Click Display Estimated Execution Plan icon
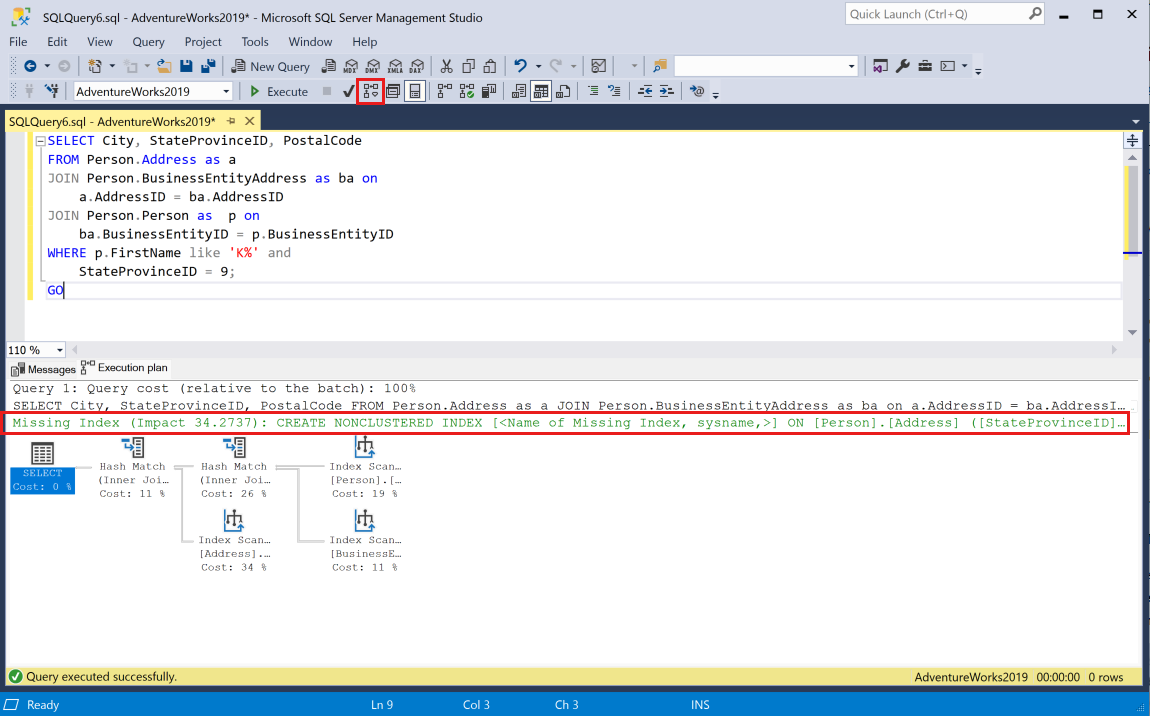The width and height of the screenshot is (1150, 716). point(372,91)
